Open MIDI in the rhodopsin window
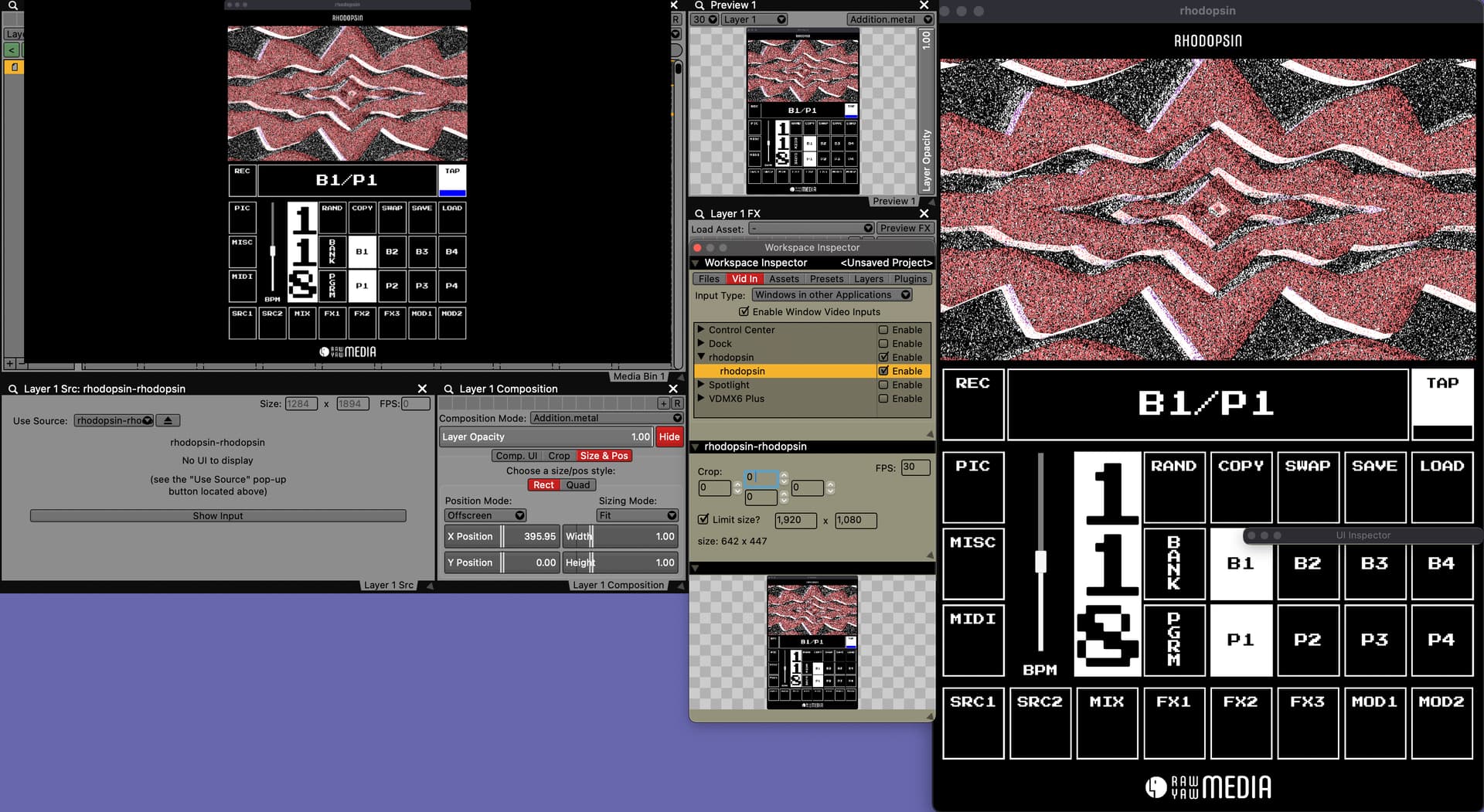This screenshot has height=812, width=1484. click(973, 640)
